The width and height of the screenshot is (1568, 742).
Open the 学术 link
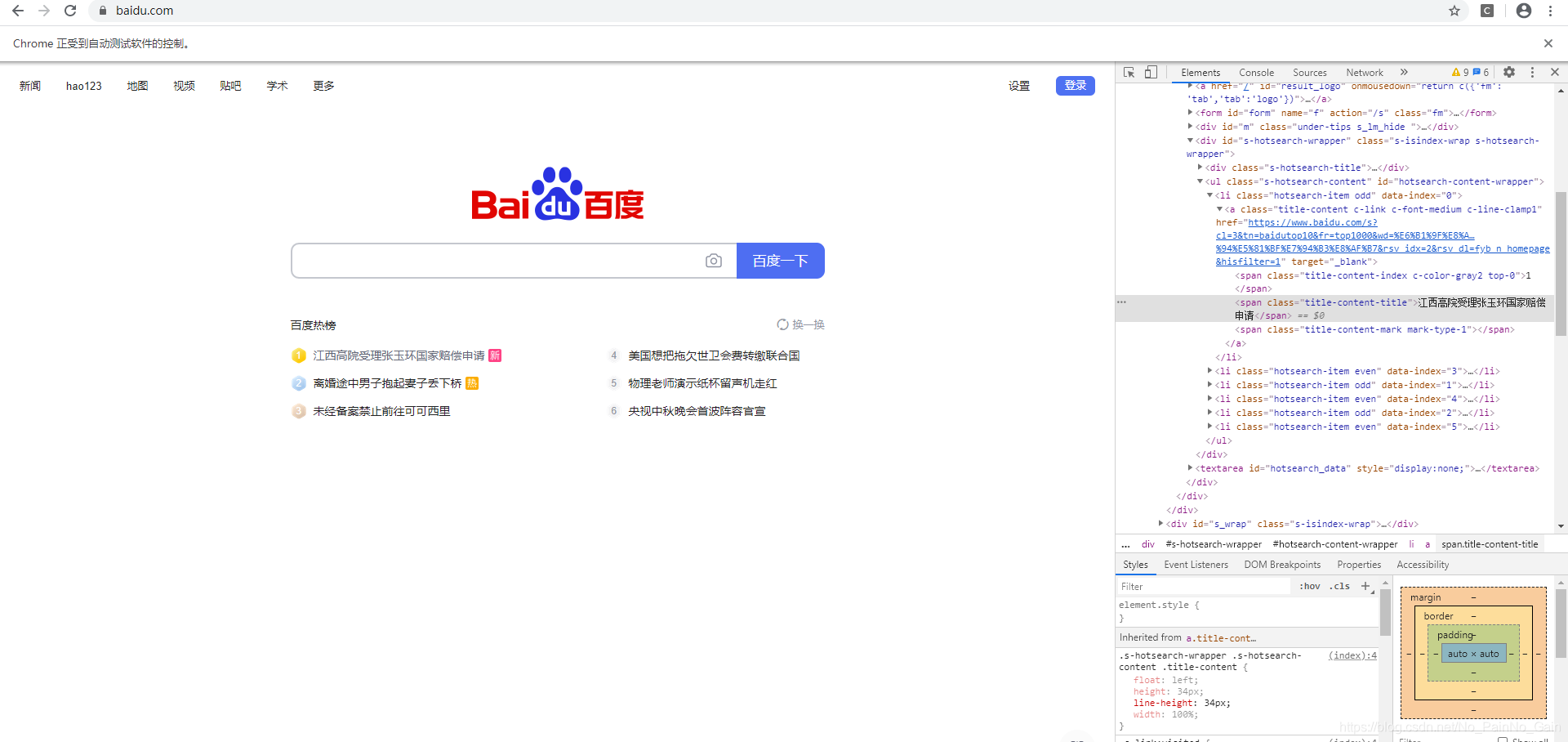coord(277,86)
